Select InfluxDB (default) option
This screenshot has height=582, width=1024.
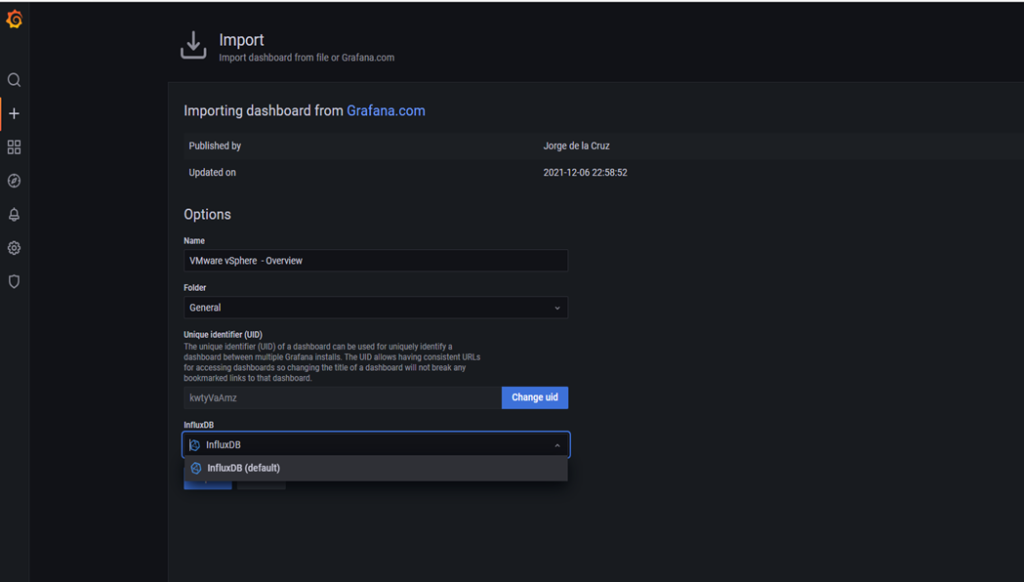(x=376, y=468)
